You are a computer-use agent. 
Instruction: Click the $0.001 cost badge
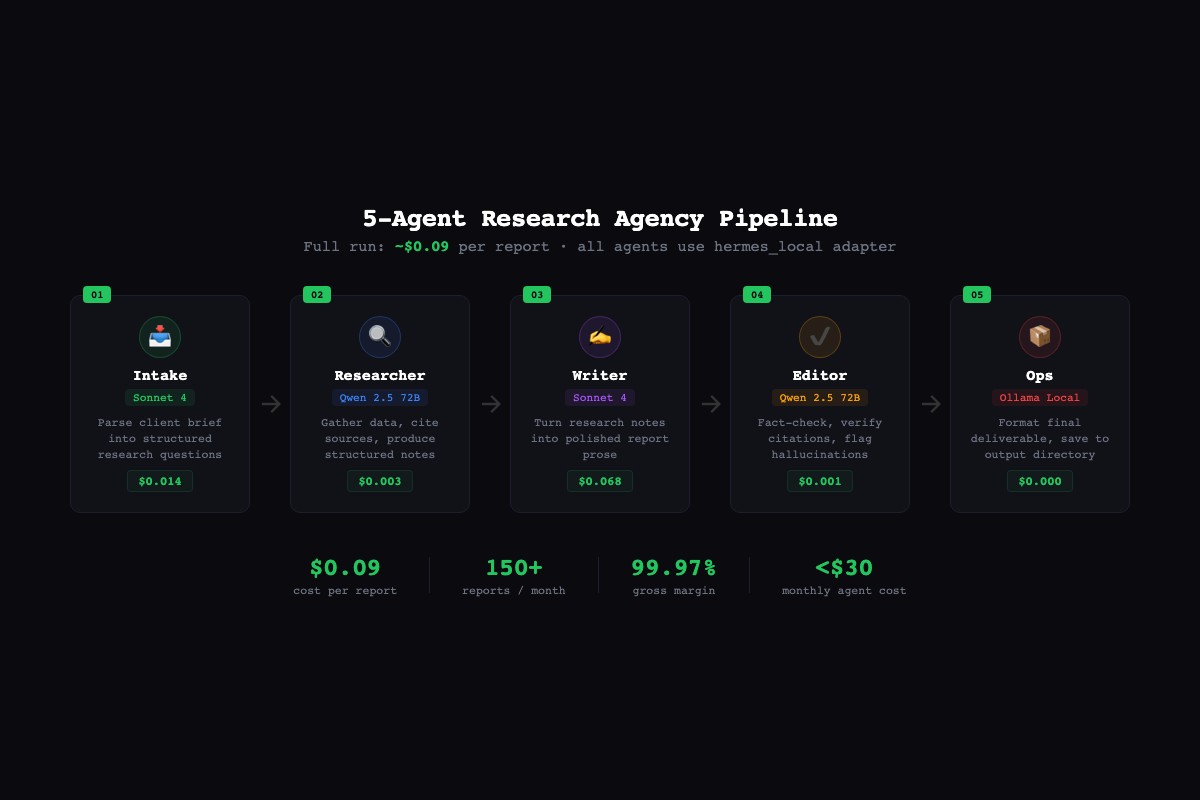coord(820,481)
